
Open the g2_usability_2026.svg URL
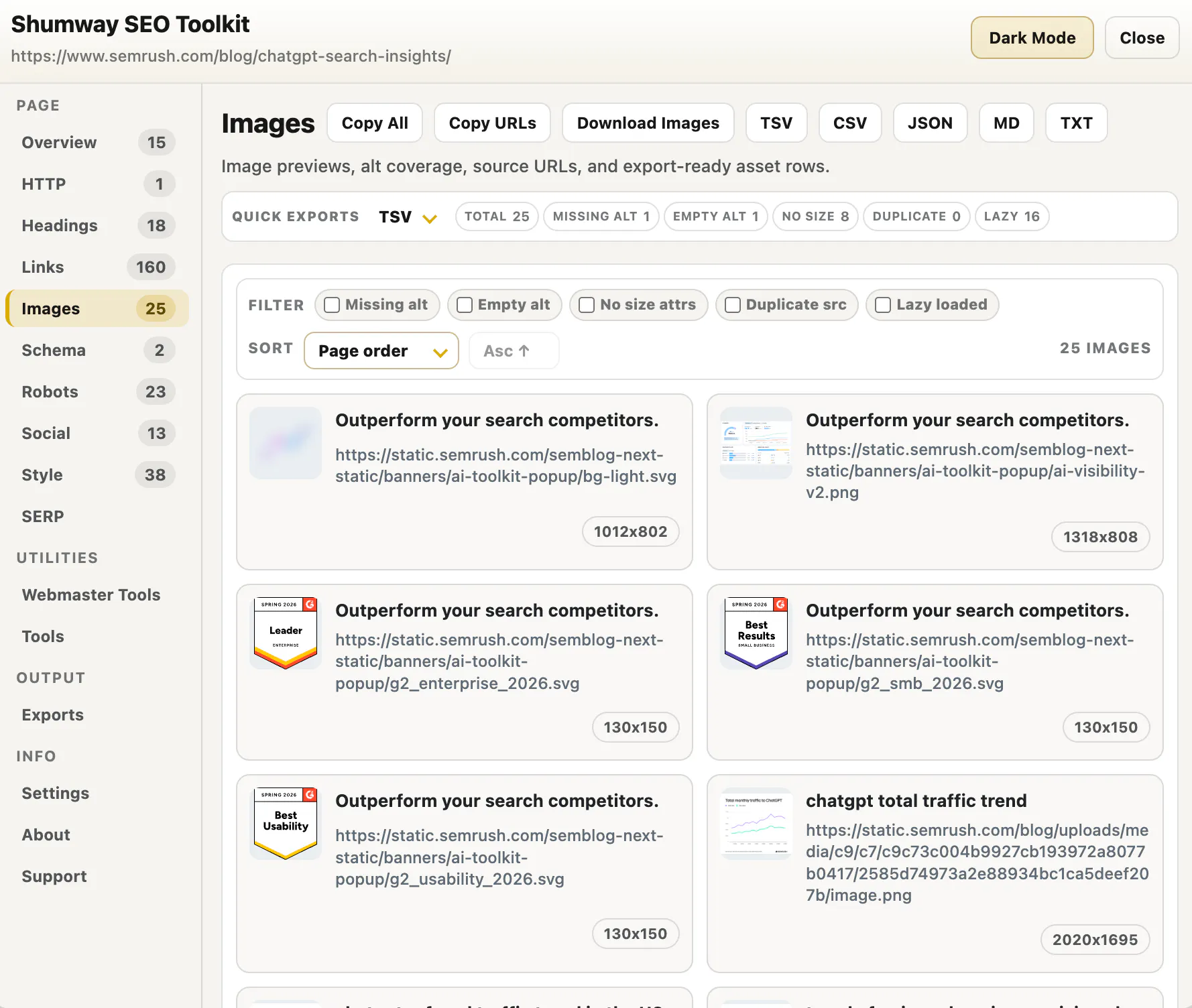499,857
